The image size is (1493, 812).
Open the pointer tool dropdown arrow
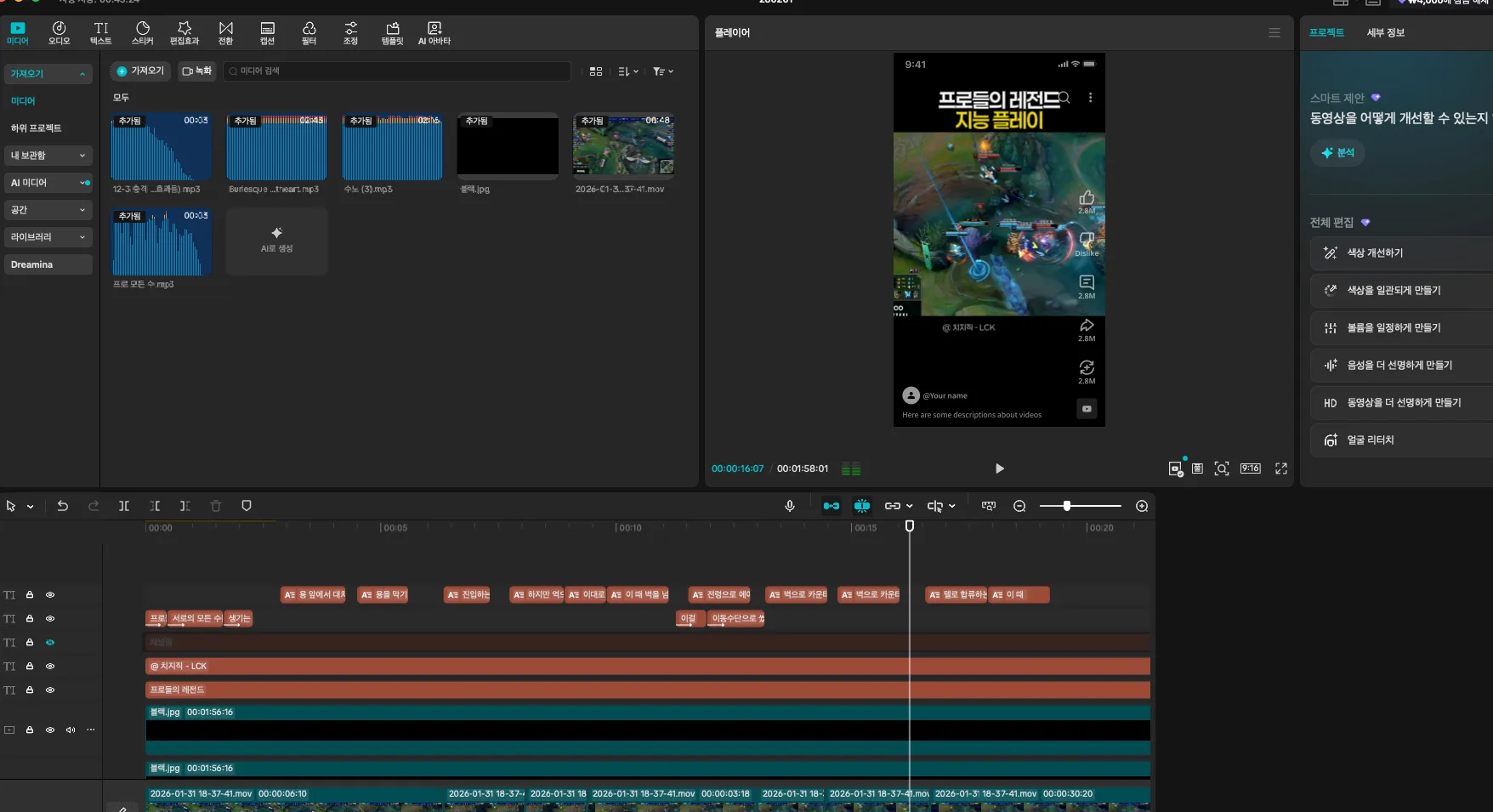pyautogui.click(x=30, y=507)
